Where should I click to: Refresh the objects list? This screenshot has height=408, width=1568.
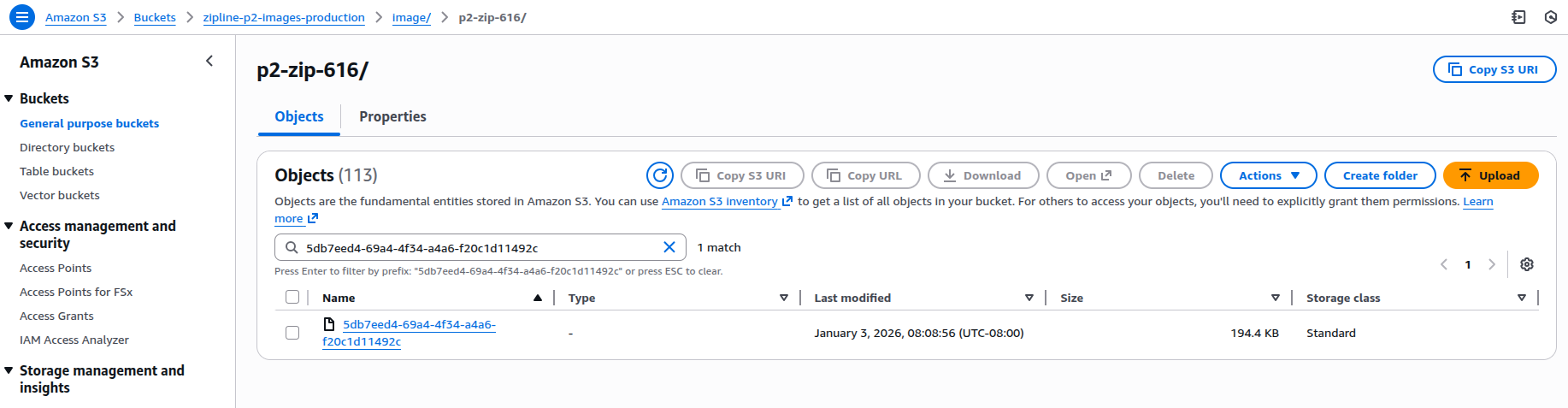coord(660,175)
